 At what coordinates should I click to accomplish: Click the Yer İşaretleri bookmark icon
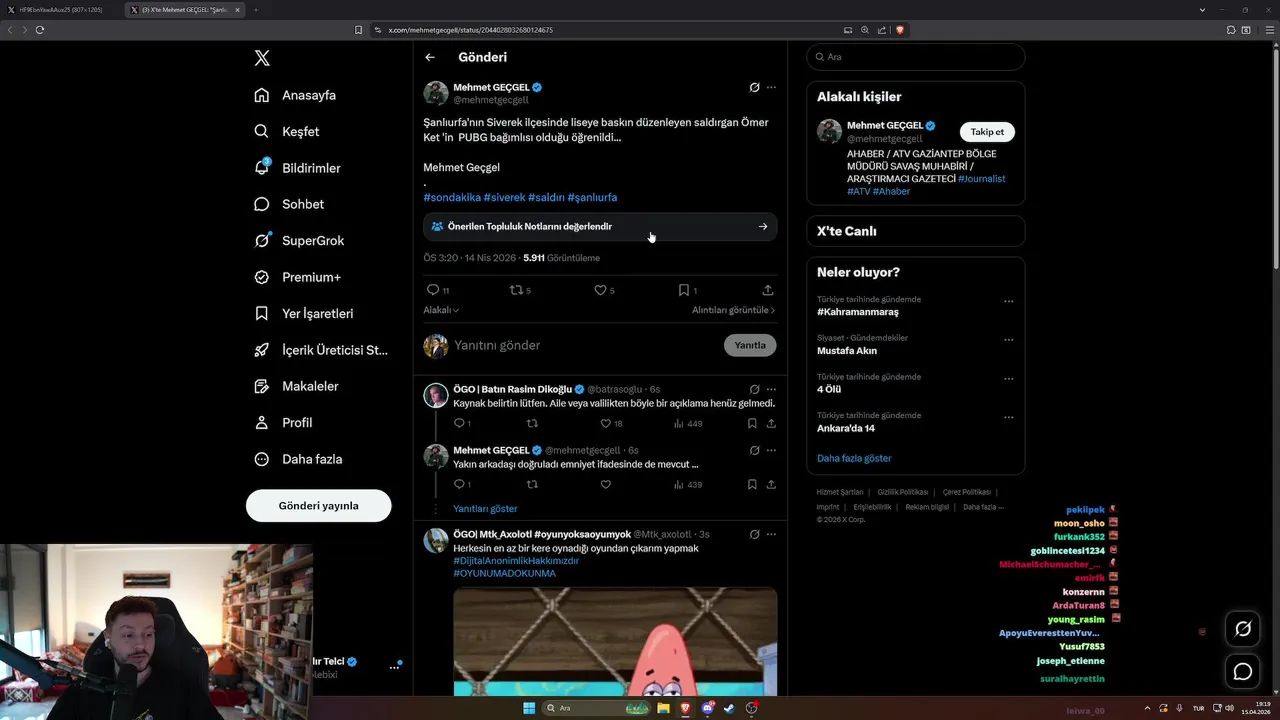(x=262, y=313)
